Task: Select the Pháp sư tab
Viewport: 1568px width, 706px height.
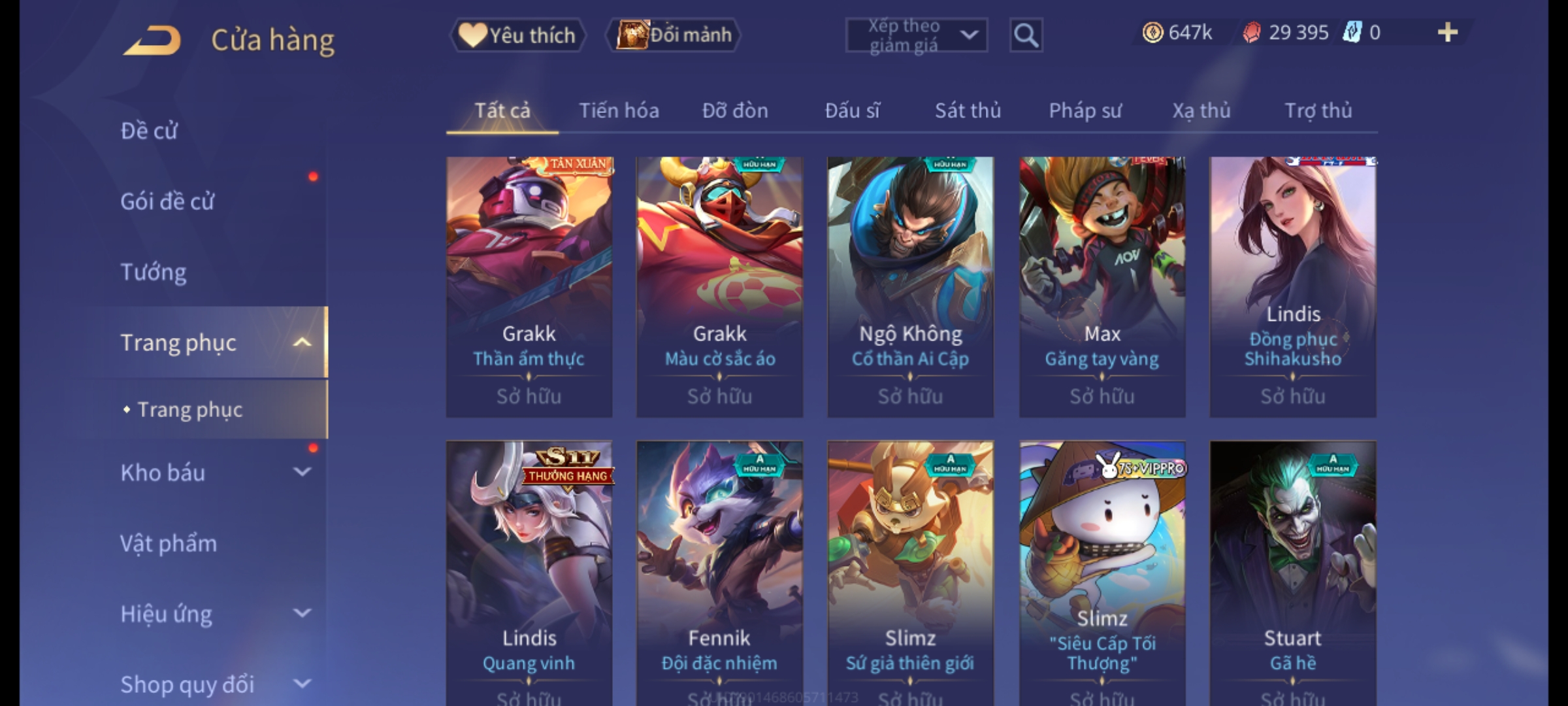Action: click(x=1085, y=110)
